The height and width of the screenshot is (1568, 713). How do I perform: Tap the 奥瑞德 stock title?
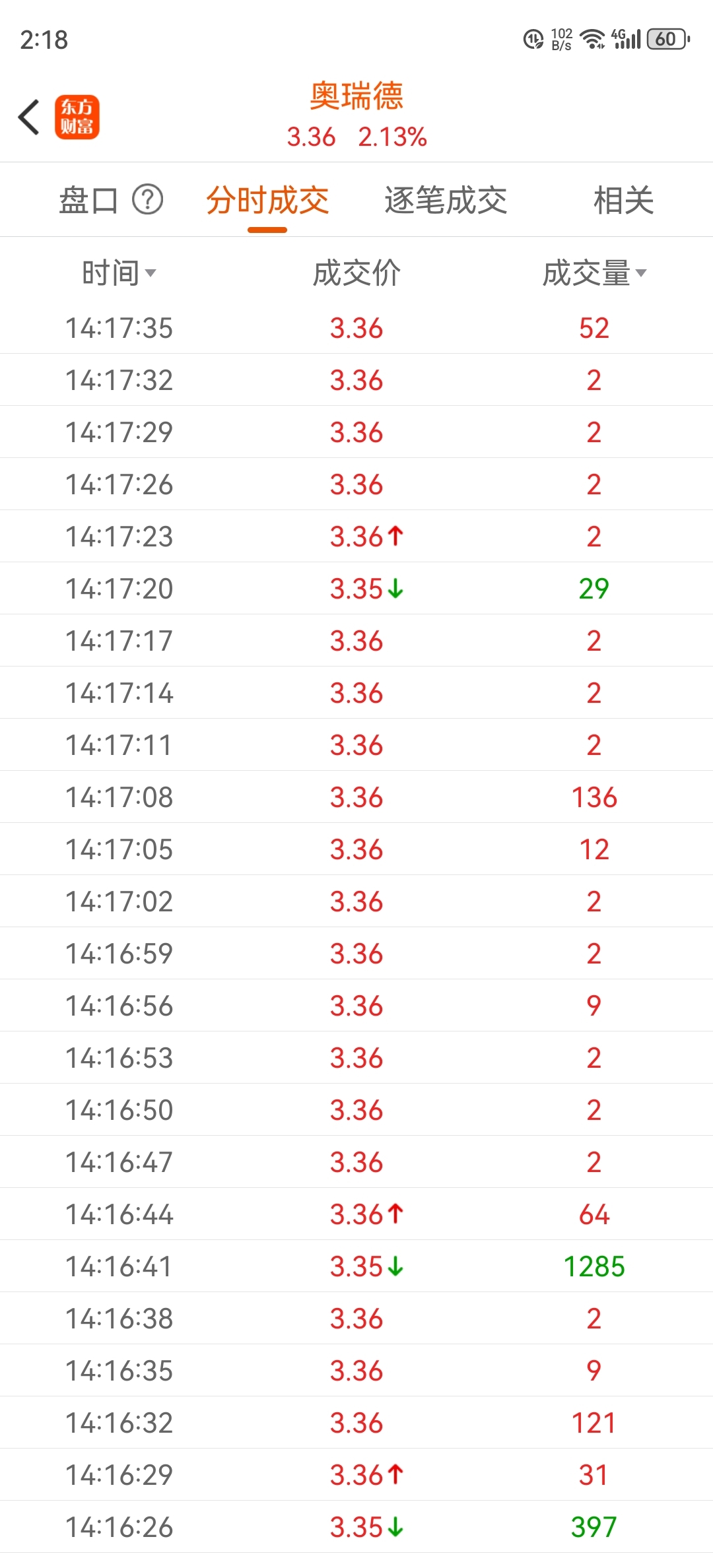(356, 96)
